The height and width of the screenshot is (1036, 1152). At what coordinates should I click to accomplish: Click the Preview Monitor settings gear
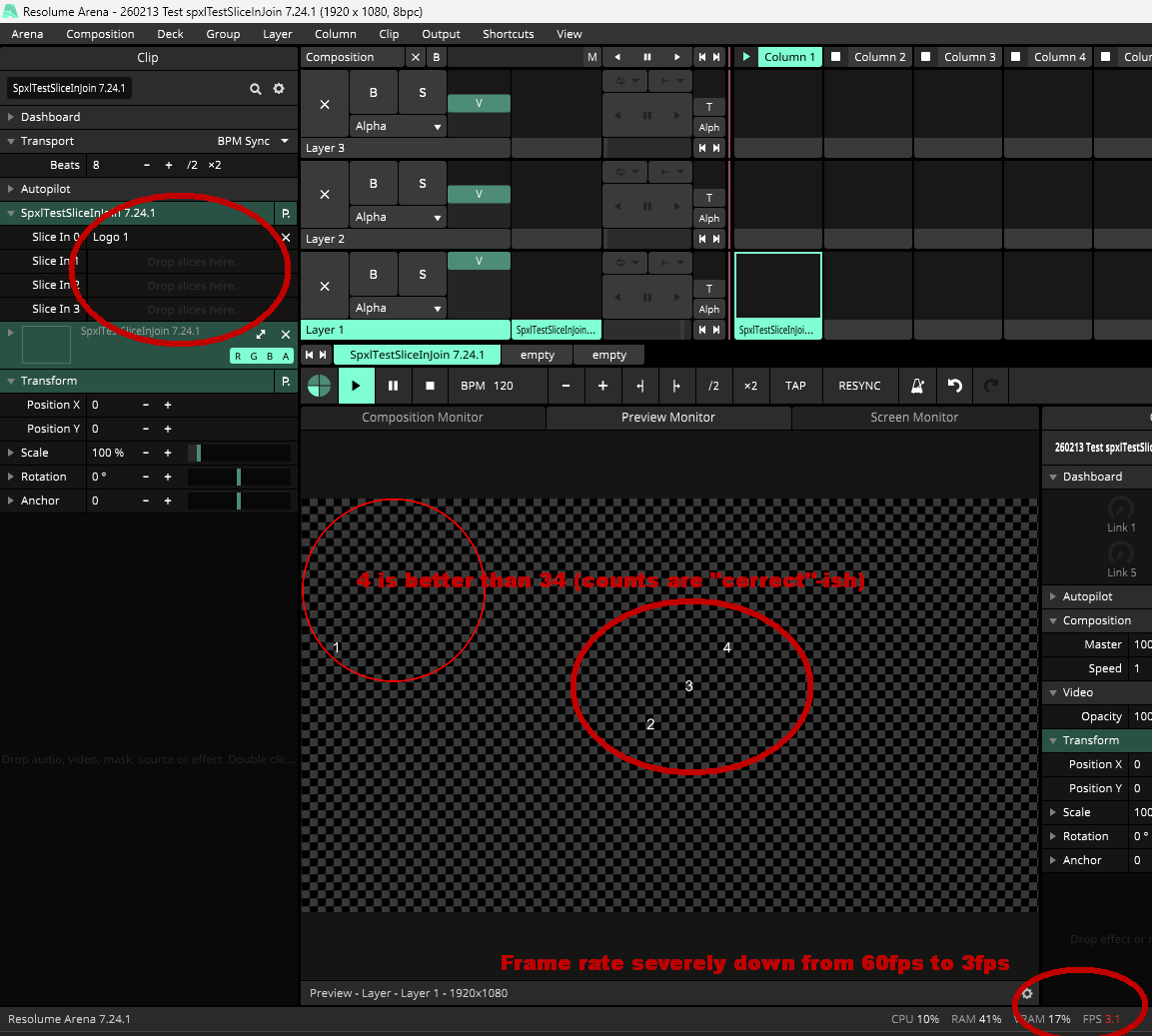coord(1026,993)
